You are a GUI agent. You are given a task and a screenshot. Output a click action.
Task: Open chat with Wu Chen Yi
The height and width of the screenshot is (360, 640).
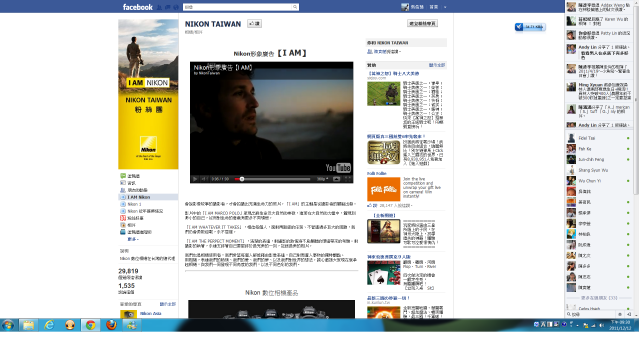click(x=598, y=181)
